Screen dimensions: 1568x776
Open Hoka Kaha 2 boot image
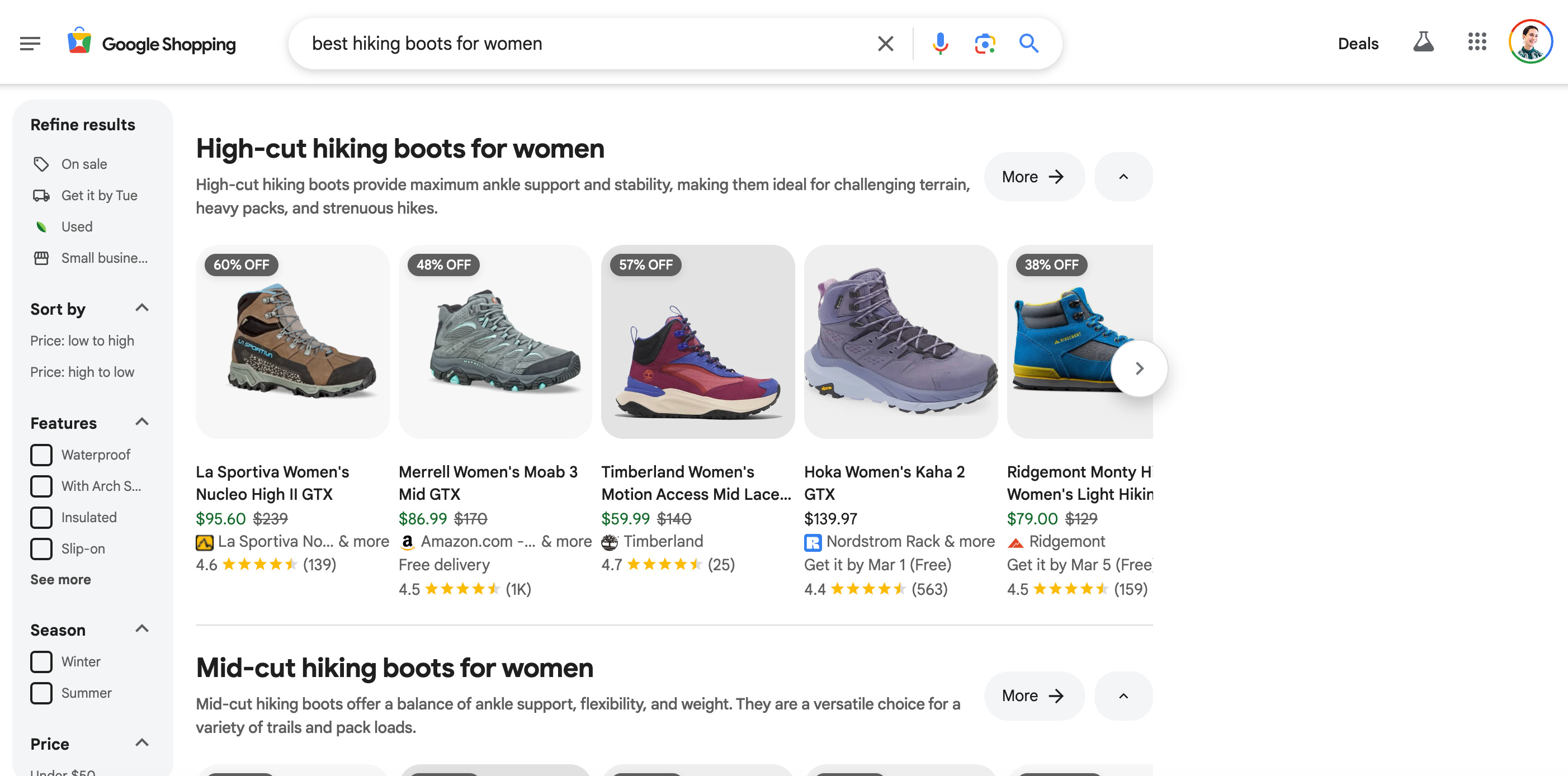coord(900,342)
